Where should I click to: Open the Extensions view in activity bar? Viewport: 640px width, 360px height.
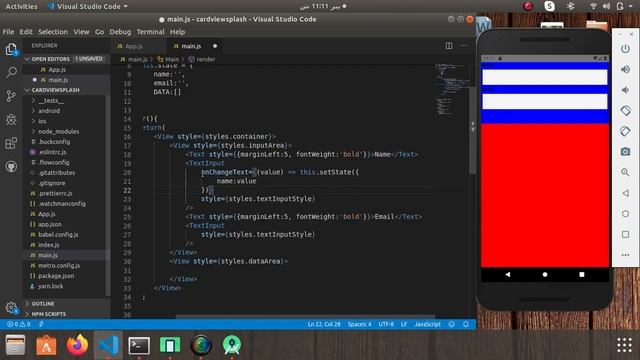coord(11,143)
